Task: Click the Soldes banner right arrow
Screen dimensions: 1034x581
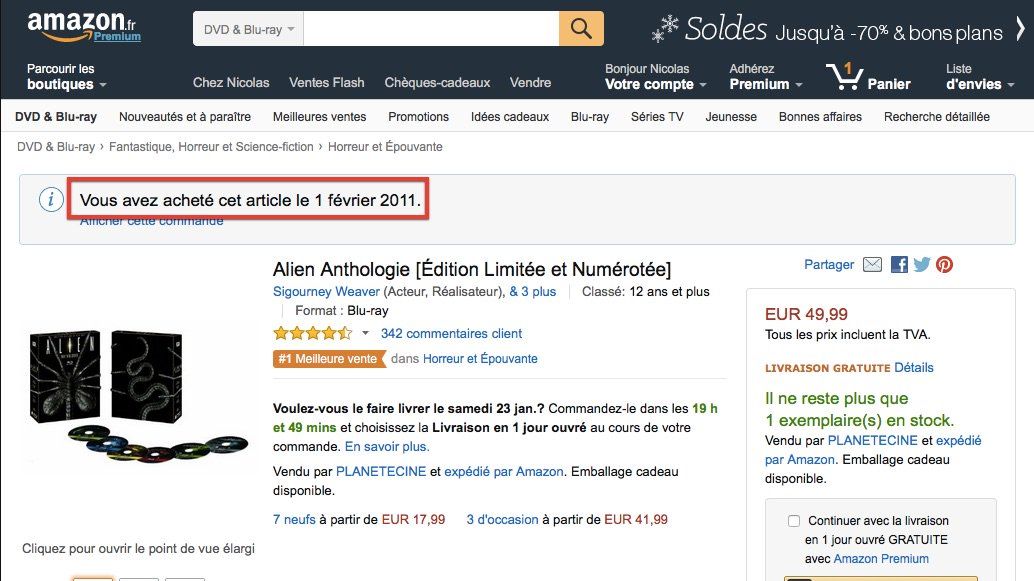Action: pos(1019,29)
